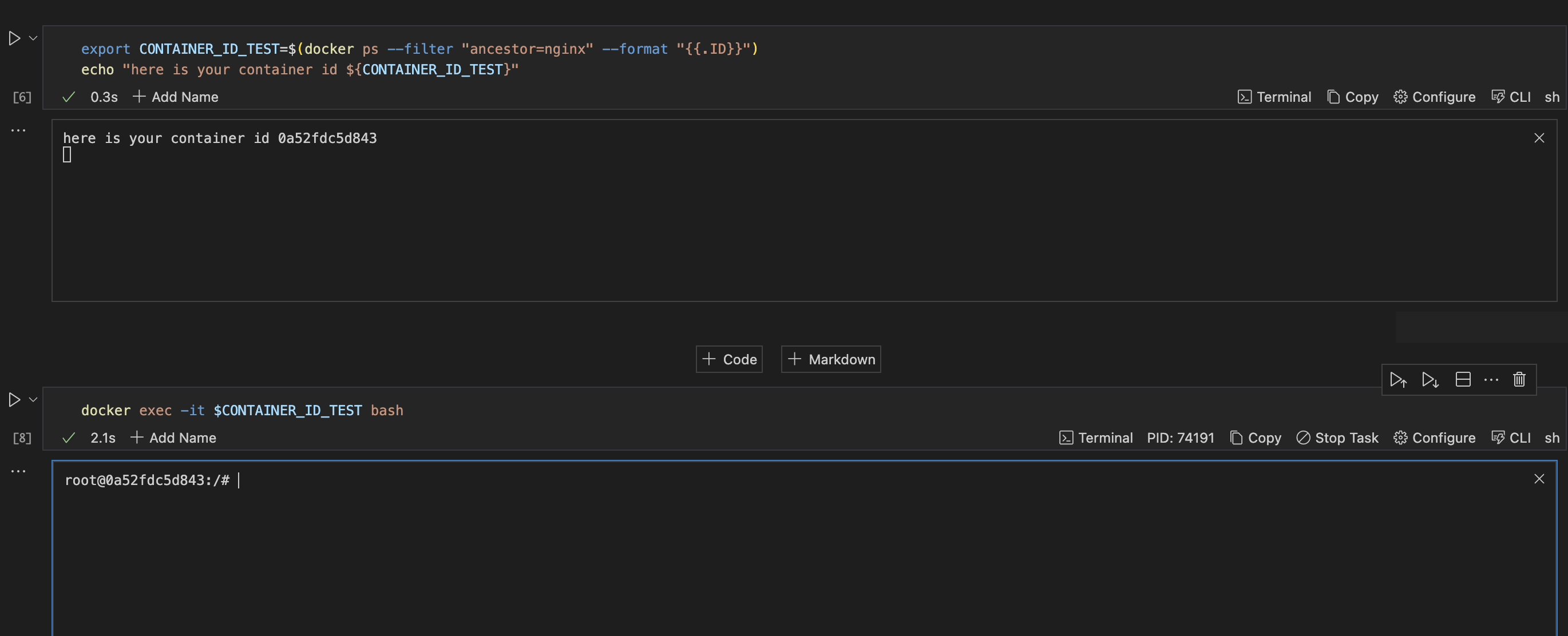Expand run options chevron on the first cell
This screenshot has height=636, width=1568.
coord(31,38)
